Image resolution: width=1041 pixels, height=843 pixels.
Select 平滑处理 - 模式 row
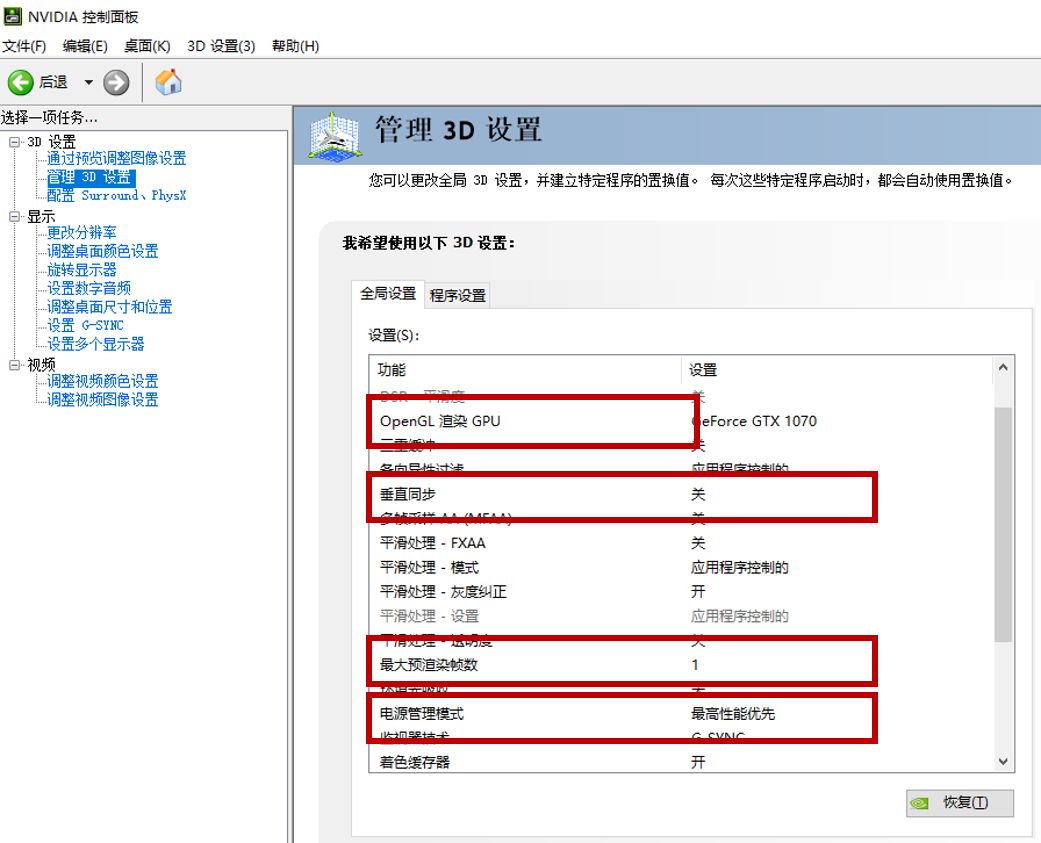coord(681,568)
